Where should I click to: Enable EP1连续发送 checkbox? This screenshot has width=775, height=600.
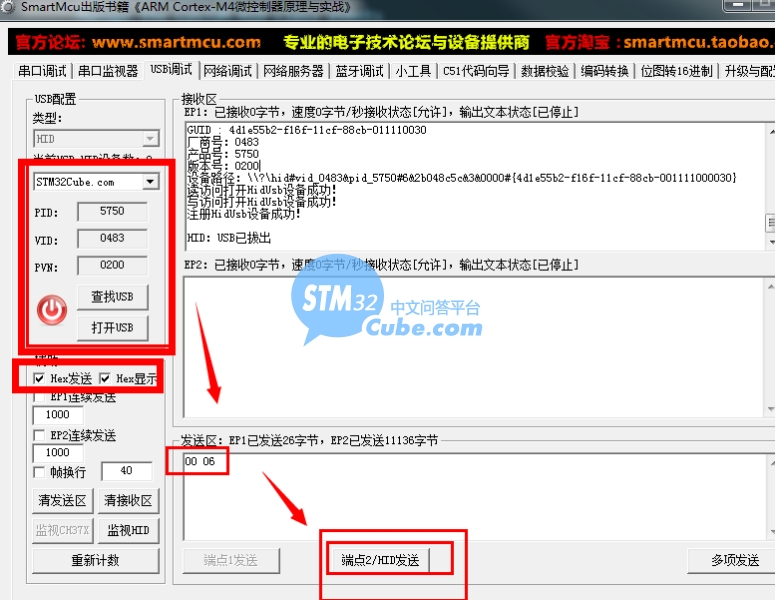(x=39, y=397)
